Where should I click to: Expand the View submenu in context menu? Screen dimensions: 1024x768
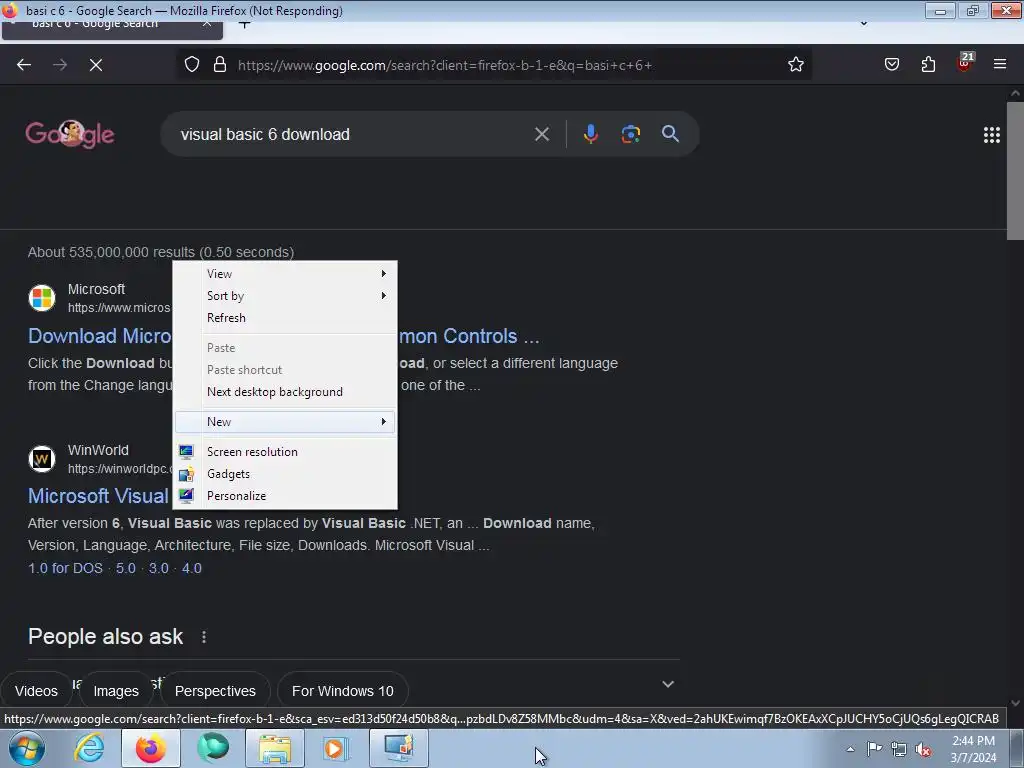pyautogui.click(x=285, y=274)
